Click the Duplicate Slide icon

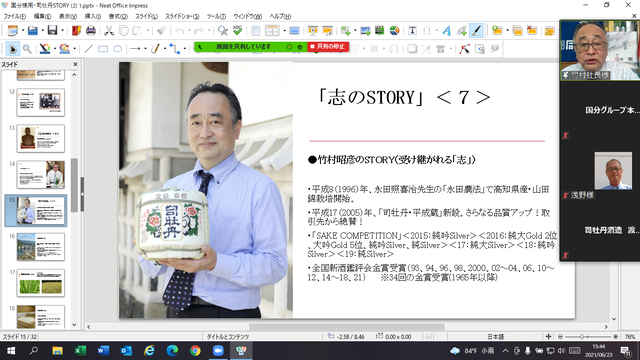click(517, 31)
